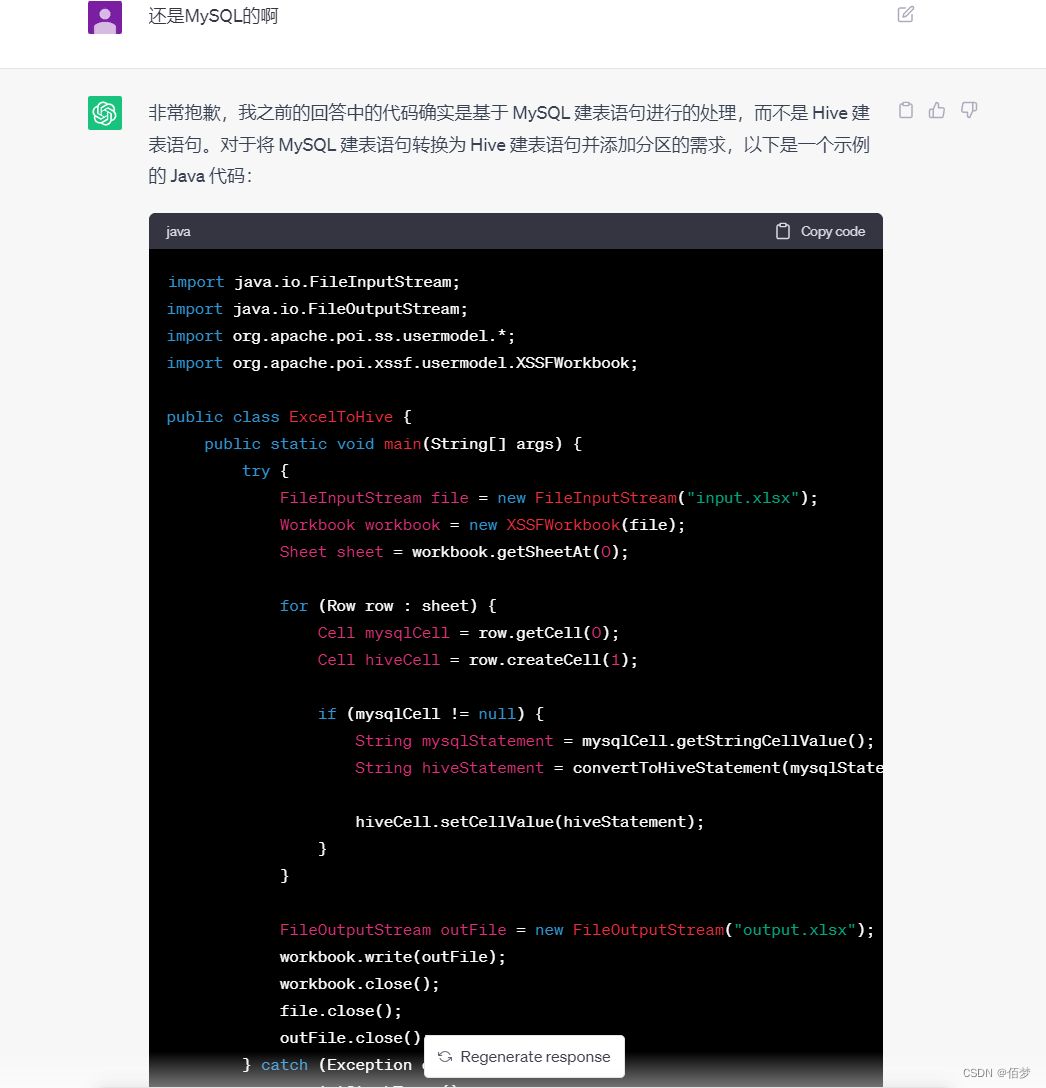Click the XSSFWorkbook import line

402,364
